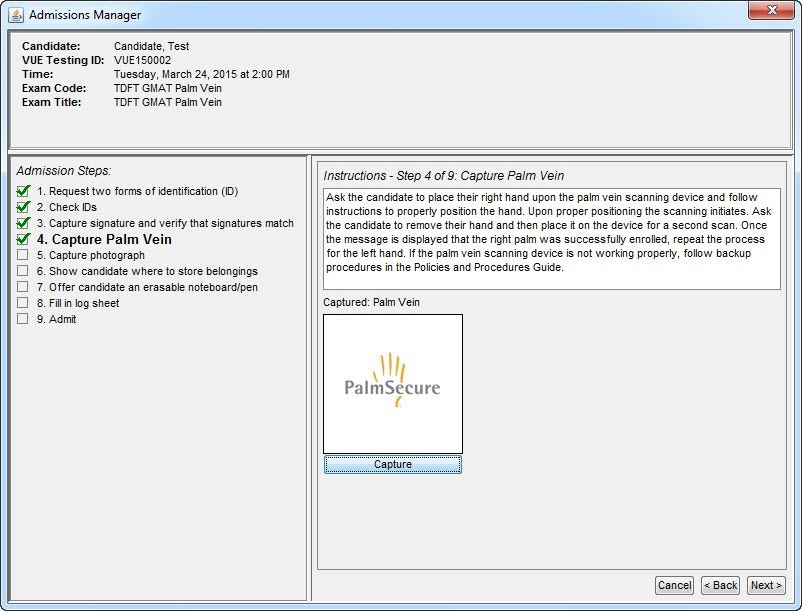Check Show candidate where to store belongings

[x=23, y=270]
